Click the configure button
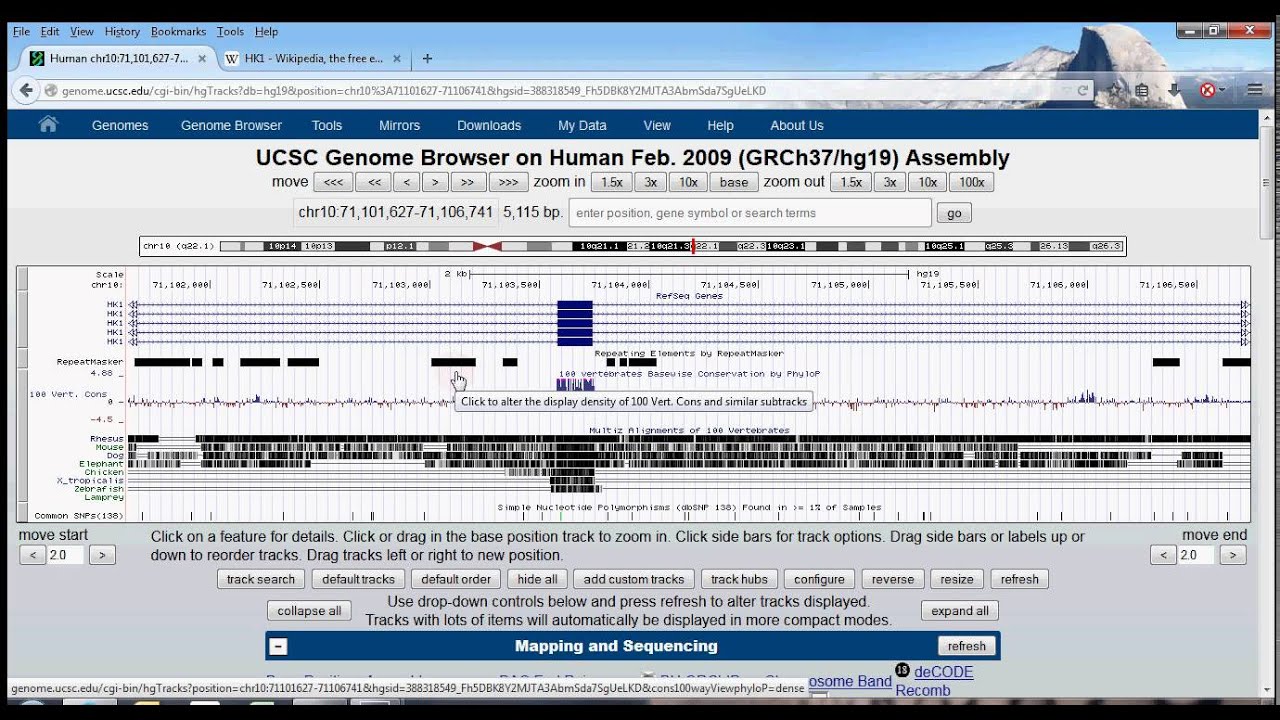1280x720 pixels. (820, 579)
